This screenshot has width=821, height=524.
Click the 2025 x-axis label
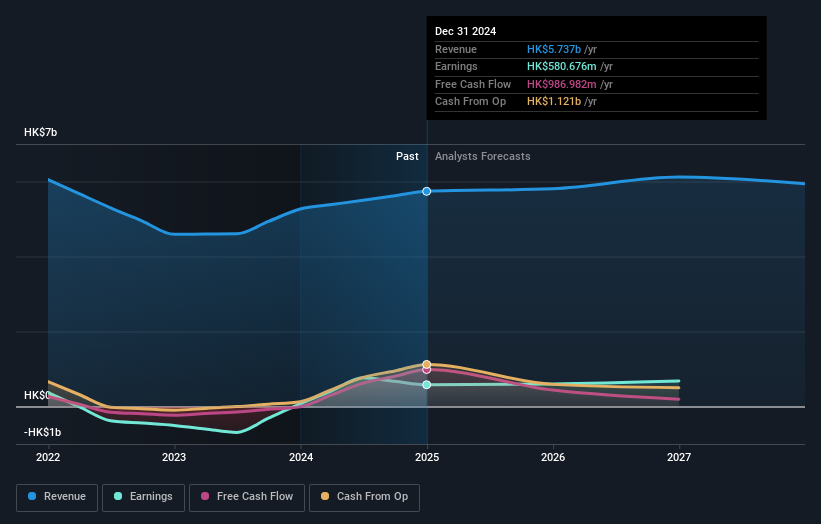click(427, 457)
